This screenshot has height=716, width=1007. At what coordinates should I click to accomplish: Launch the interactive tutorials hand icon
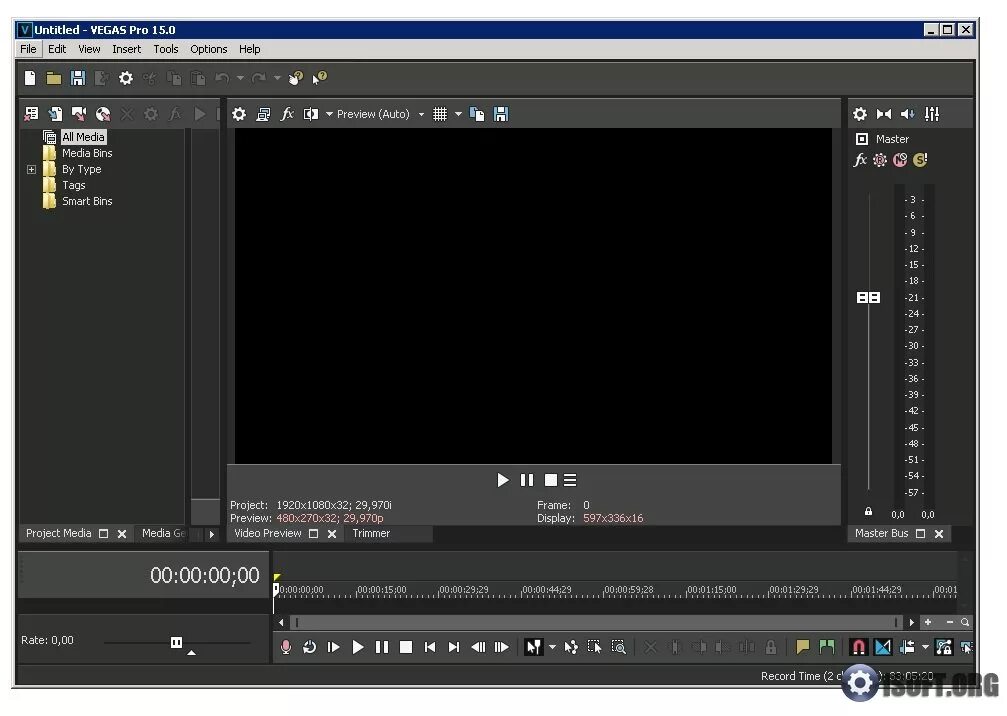[296, 78]
